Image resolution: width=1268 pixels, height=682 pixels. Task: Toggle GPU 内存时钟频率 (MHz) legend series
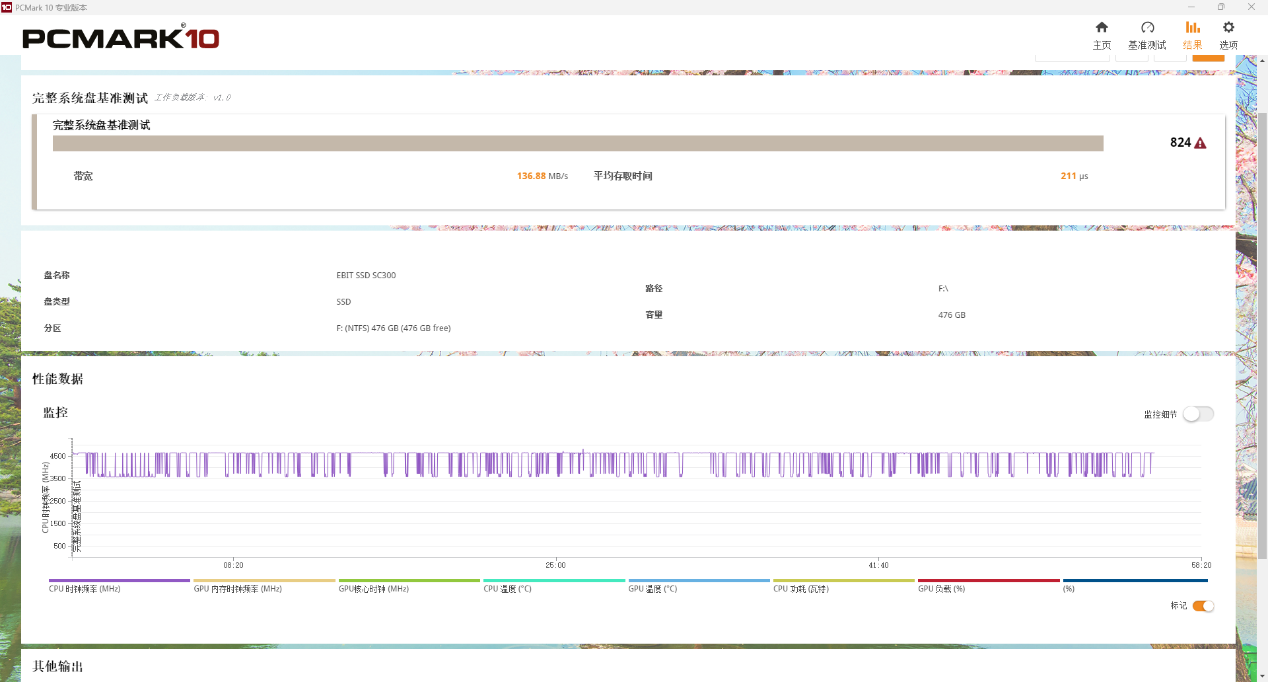coord(237,589)
